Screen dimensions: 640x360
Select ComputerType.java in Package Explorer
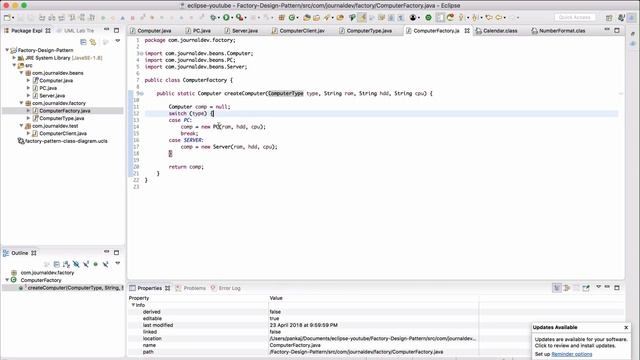62,118
